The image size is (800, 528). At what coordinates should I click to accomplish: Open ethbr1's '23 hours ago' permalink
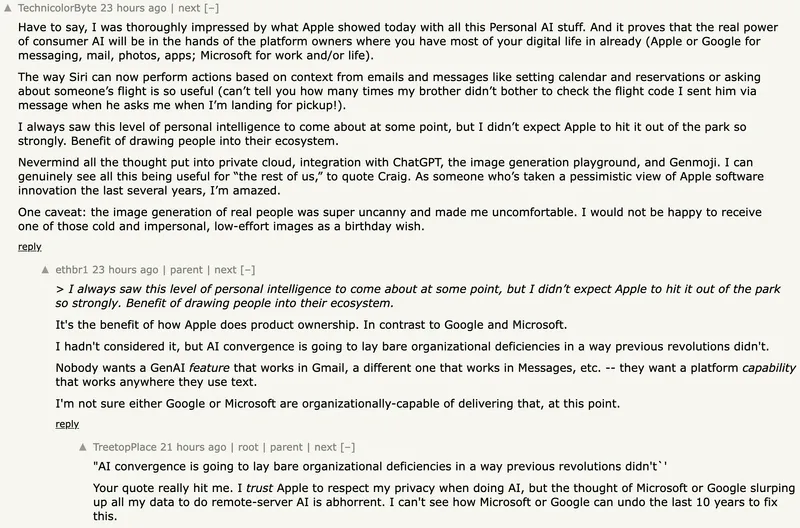(125, 270)
